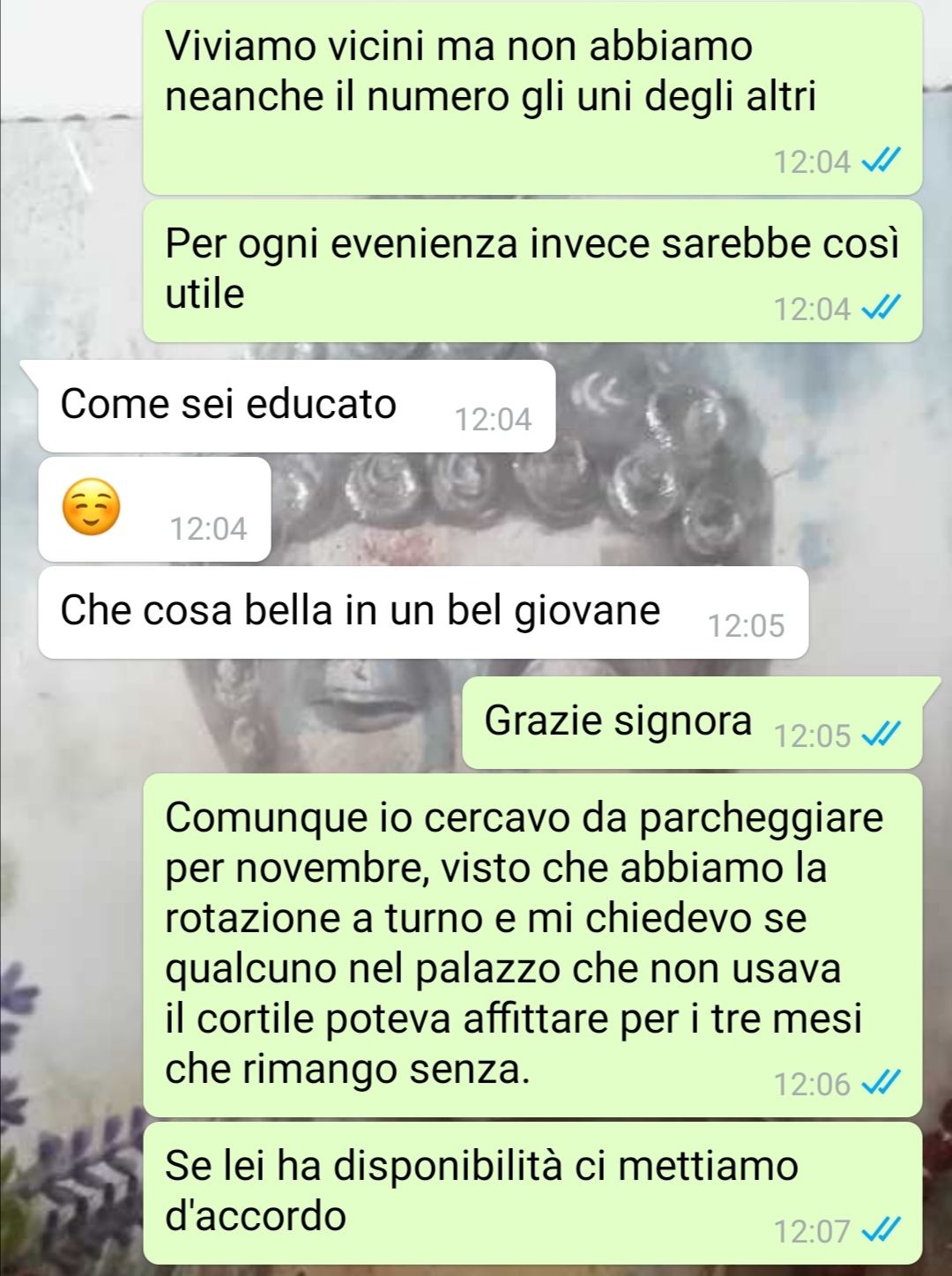Screen dimensions: 952x1276
Task: Select the 'Come sei educato' message bubble
Action: 296,406
